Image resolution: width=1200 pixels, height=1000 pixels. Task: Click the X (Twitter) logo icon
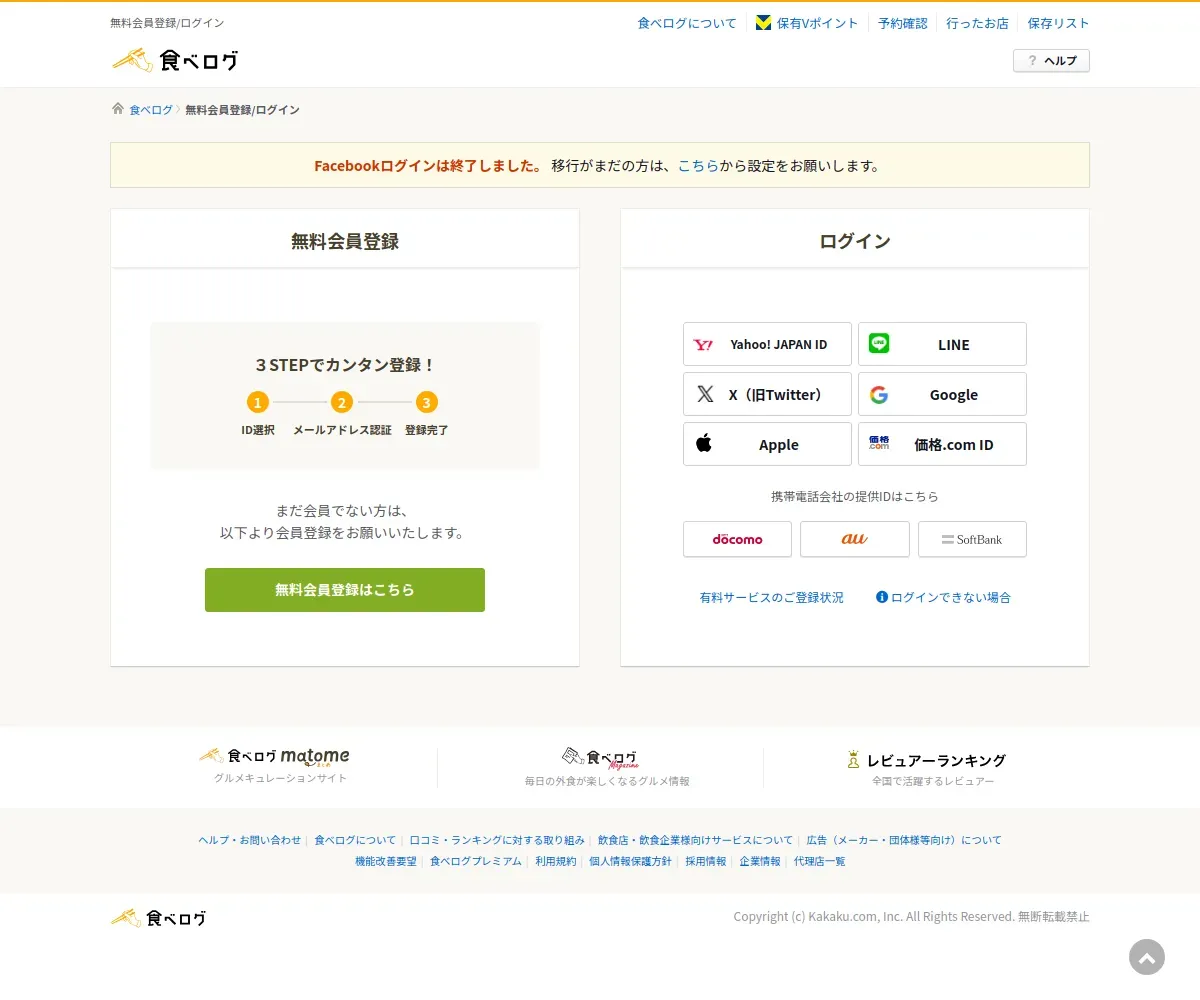point(705,394)
